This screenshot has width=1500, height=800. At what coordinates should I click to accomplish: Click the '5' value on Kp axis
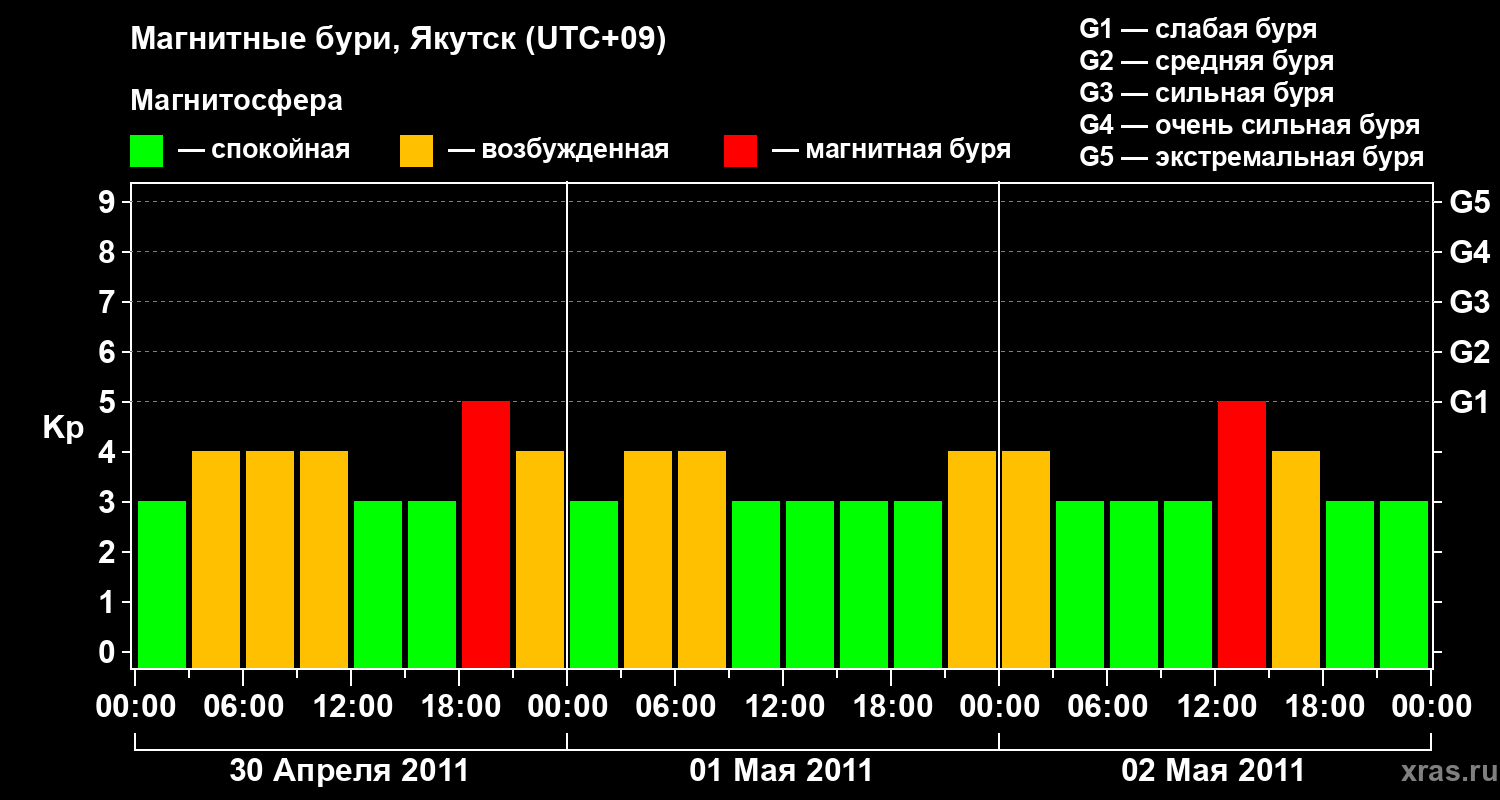coord(109,402)
